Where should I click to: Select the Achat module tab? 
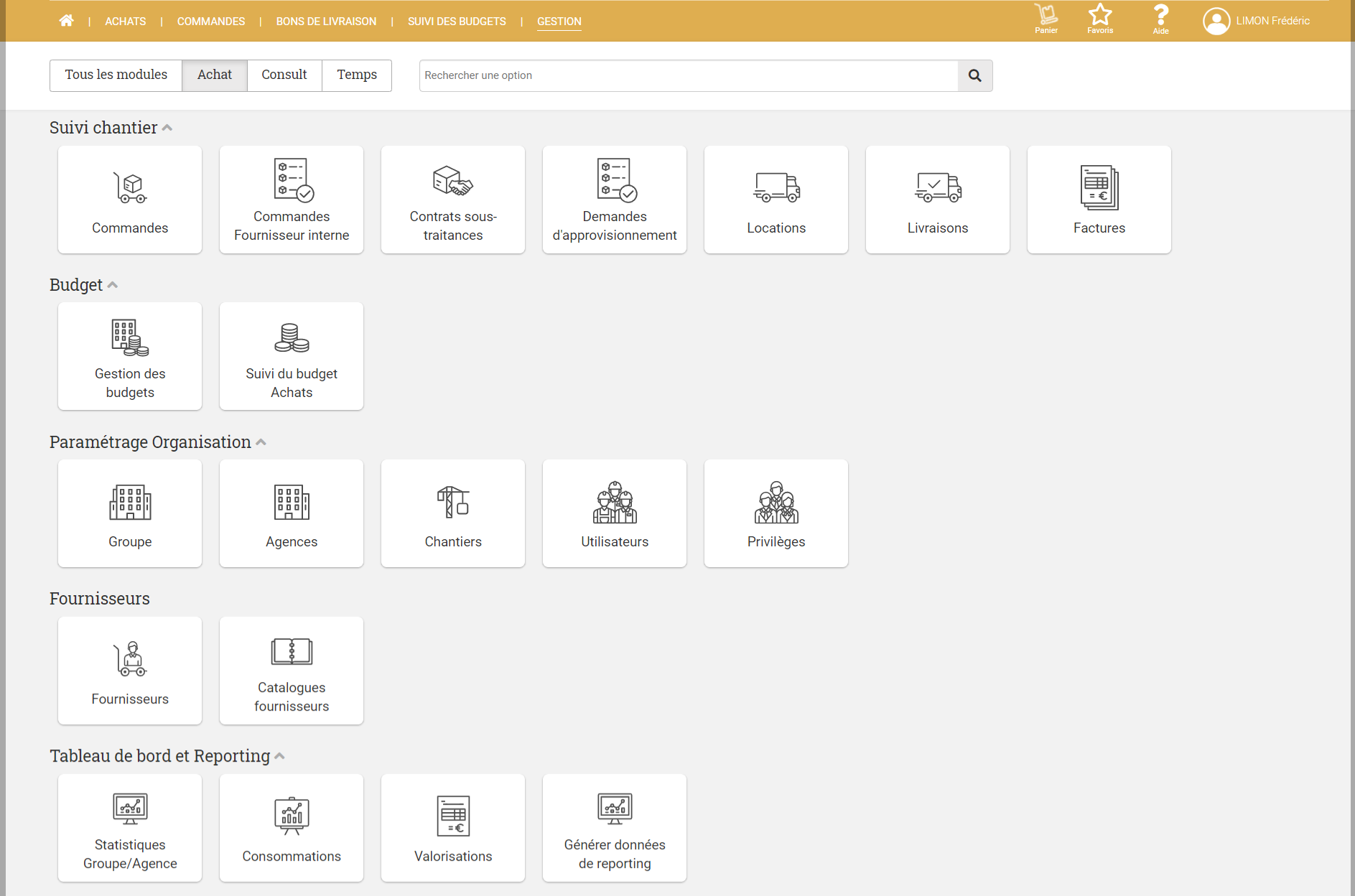tap(215, 75)
